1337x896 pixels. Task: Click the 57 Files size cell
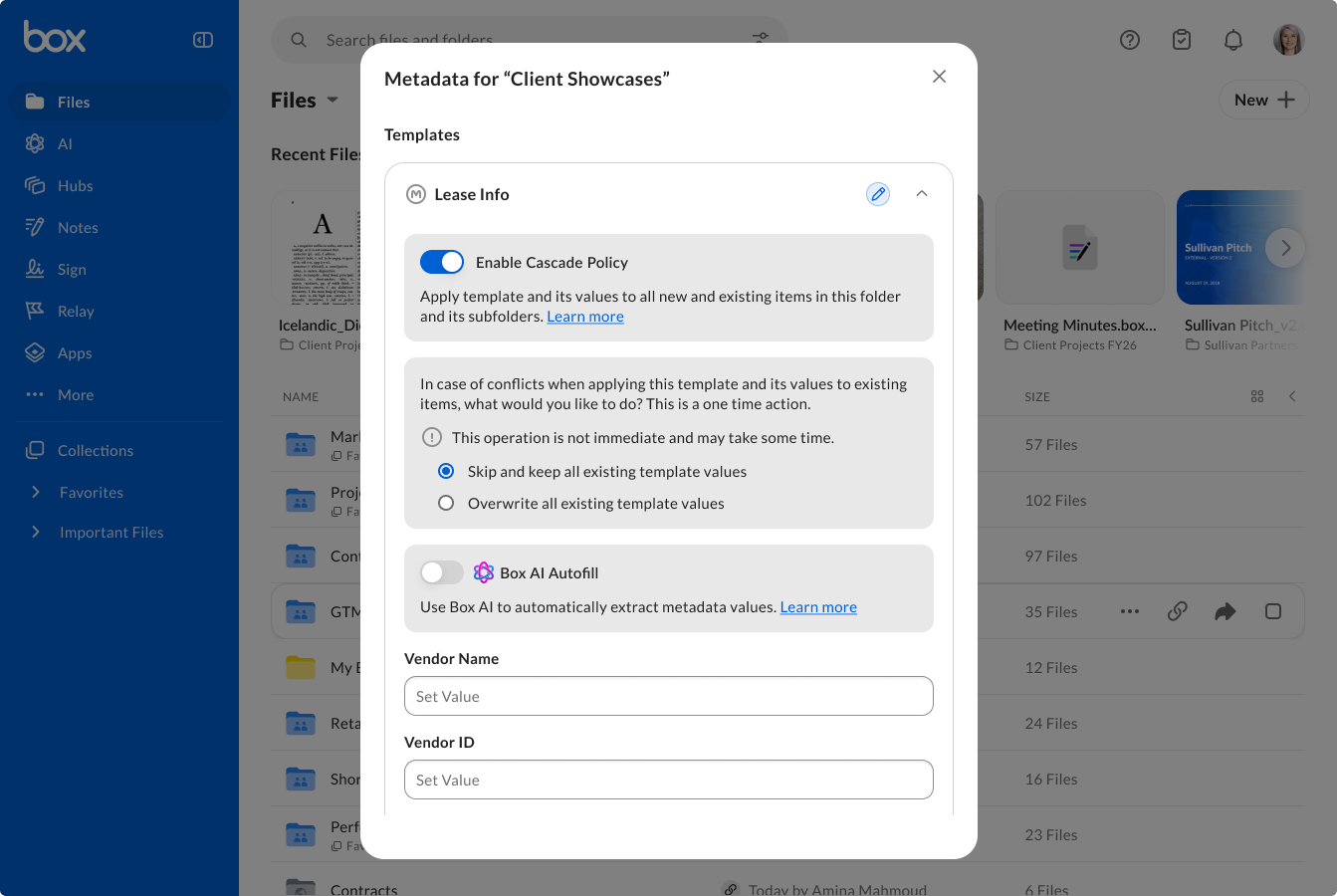point(1051,444)
